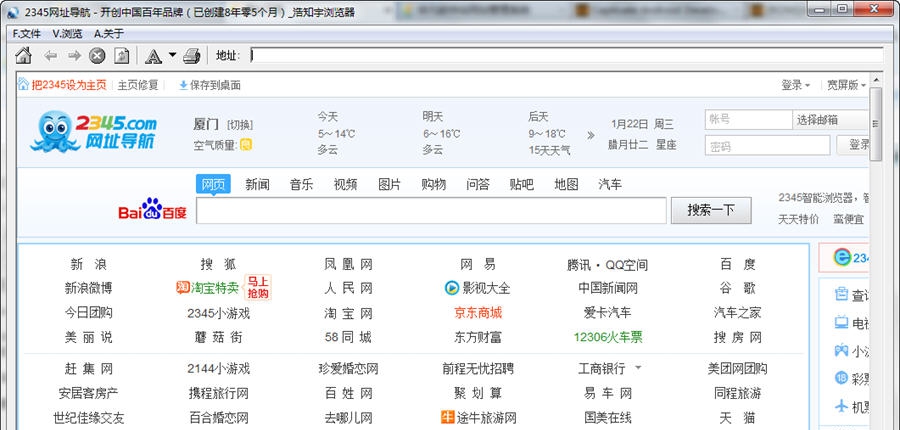900x430 pixels.
Task: Click the scrollbar up arrow
Action: tap(875, 79)
